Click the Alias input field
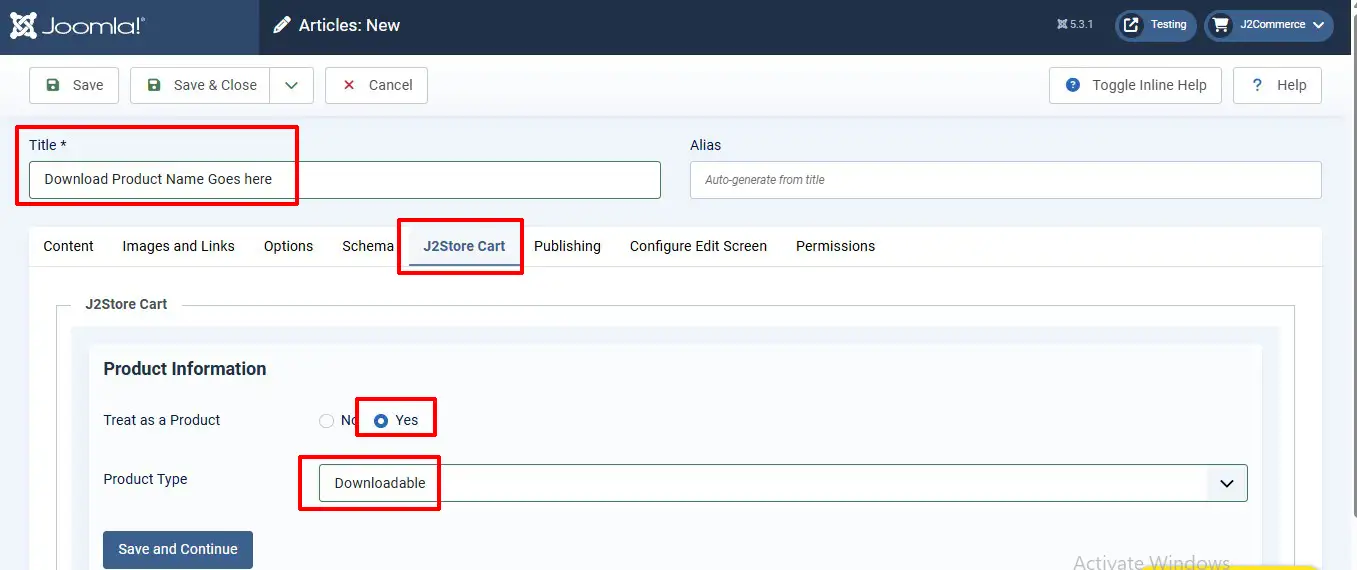This screenshot has height=570, width=1357. tap(1006, 180)
